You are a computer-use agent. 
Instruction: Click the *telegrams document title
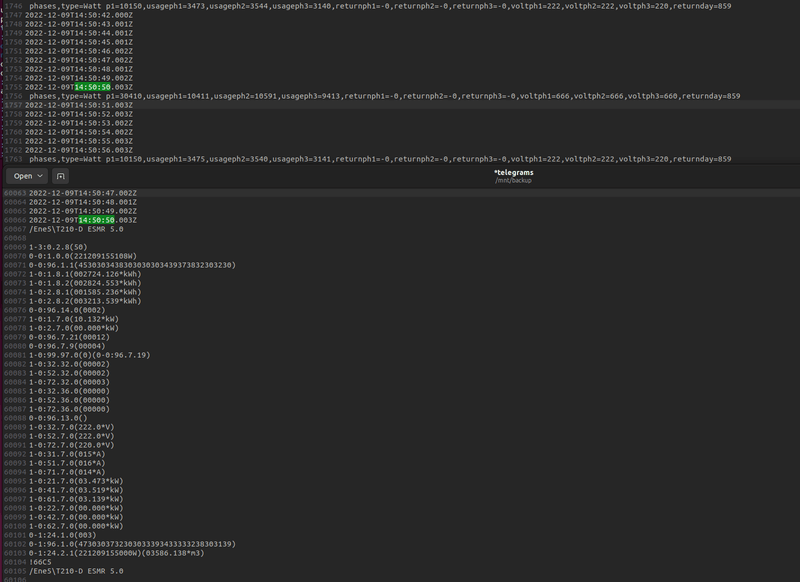tap(513, 172)
